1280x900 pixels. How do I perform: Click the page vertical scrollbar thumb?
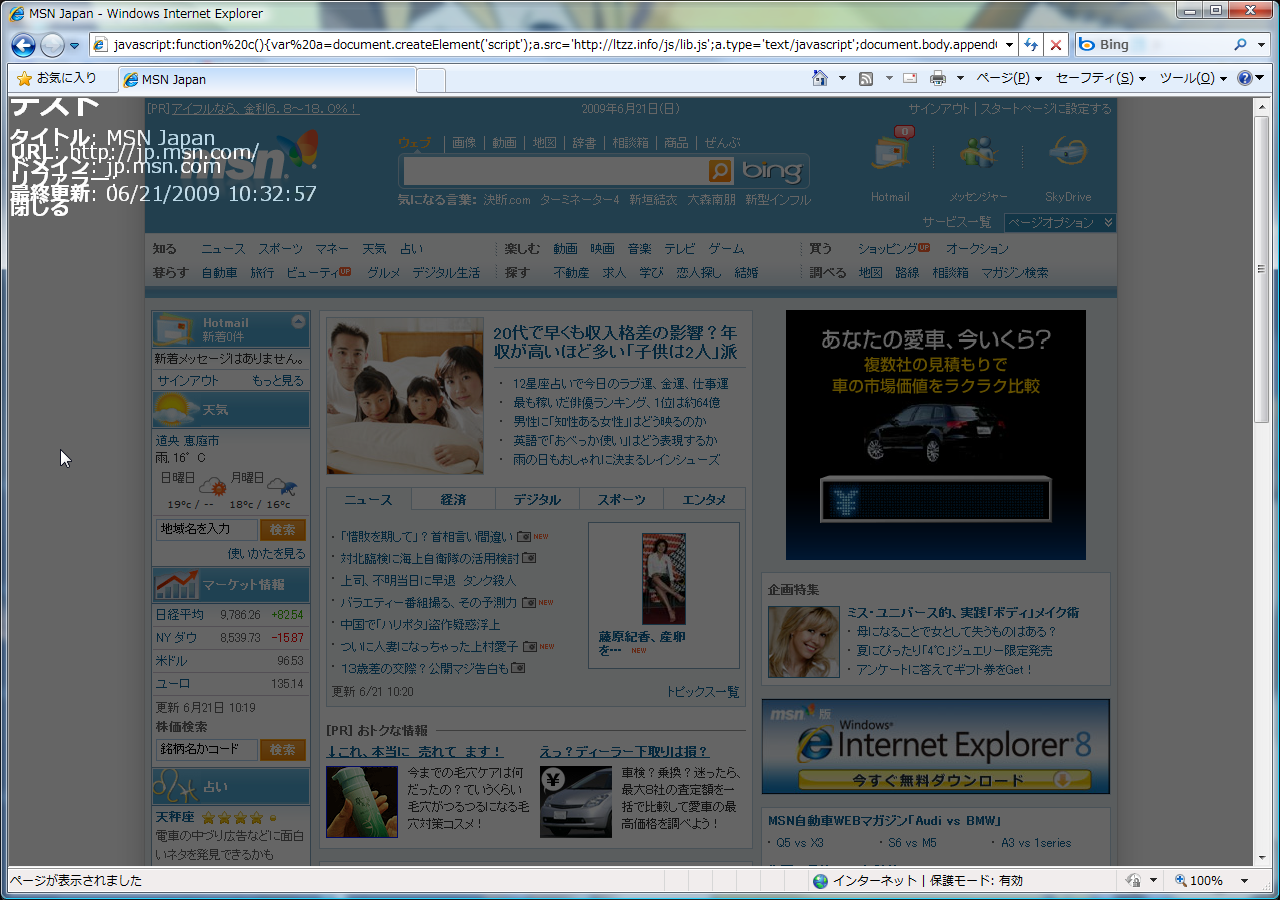(1261, 269)
